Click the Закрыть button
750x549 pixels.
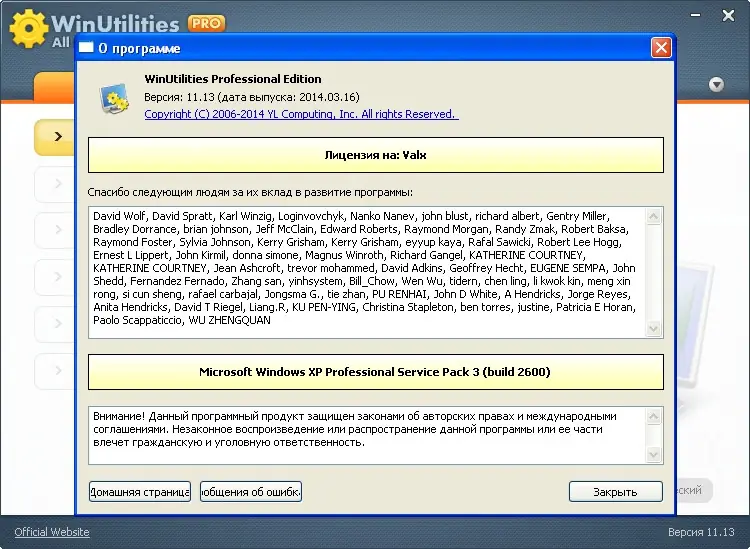(x=616, y=492)
